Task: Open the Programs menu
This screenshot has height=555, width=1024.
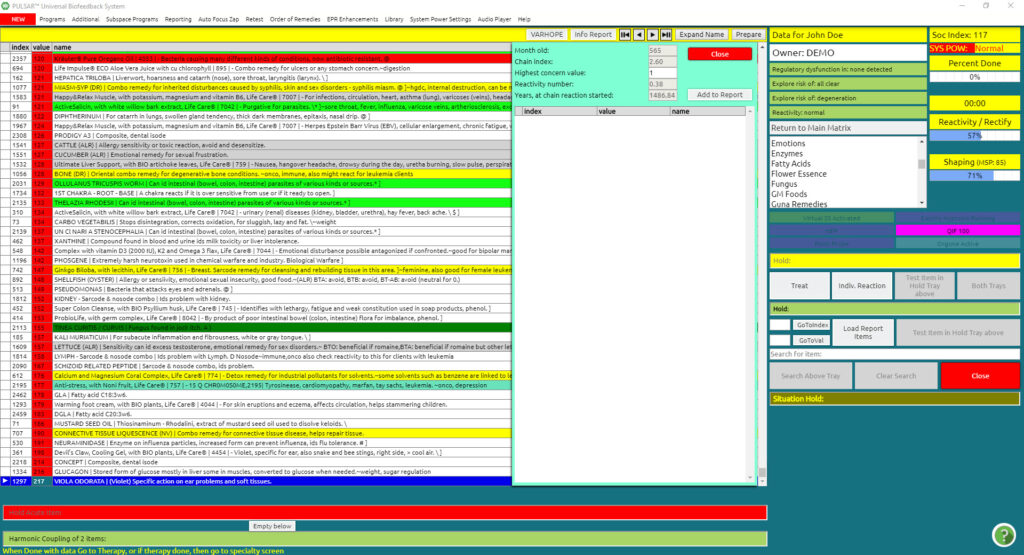Action: coord(52,19)
